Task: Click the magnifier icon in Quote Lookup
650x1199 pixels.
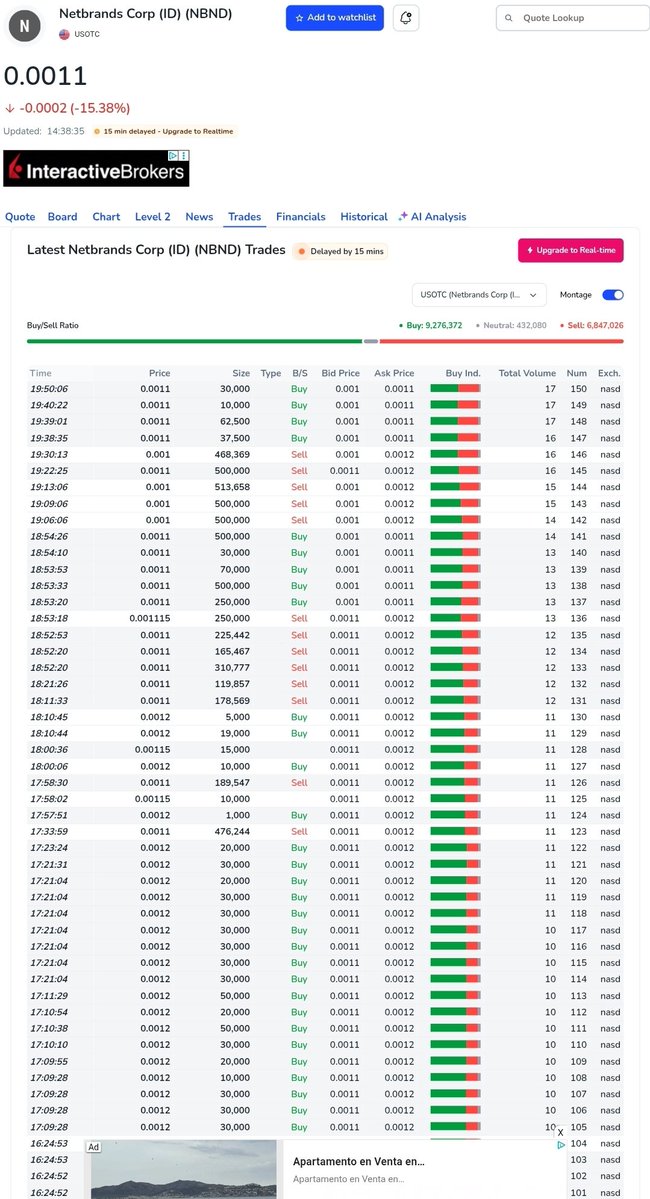Action: pos(509,18)
